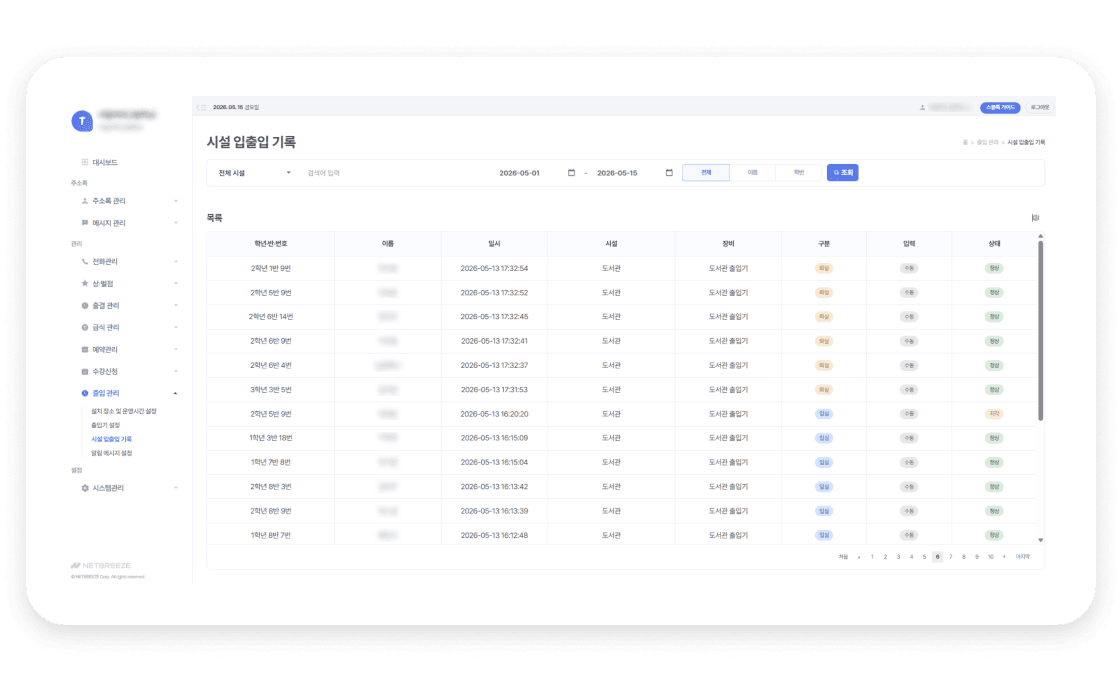Click the 예약관리 calendar icon
The width and height of the screenshot is (1120, 680).
(85, 349)
